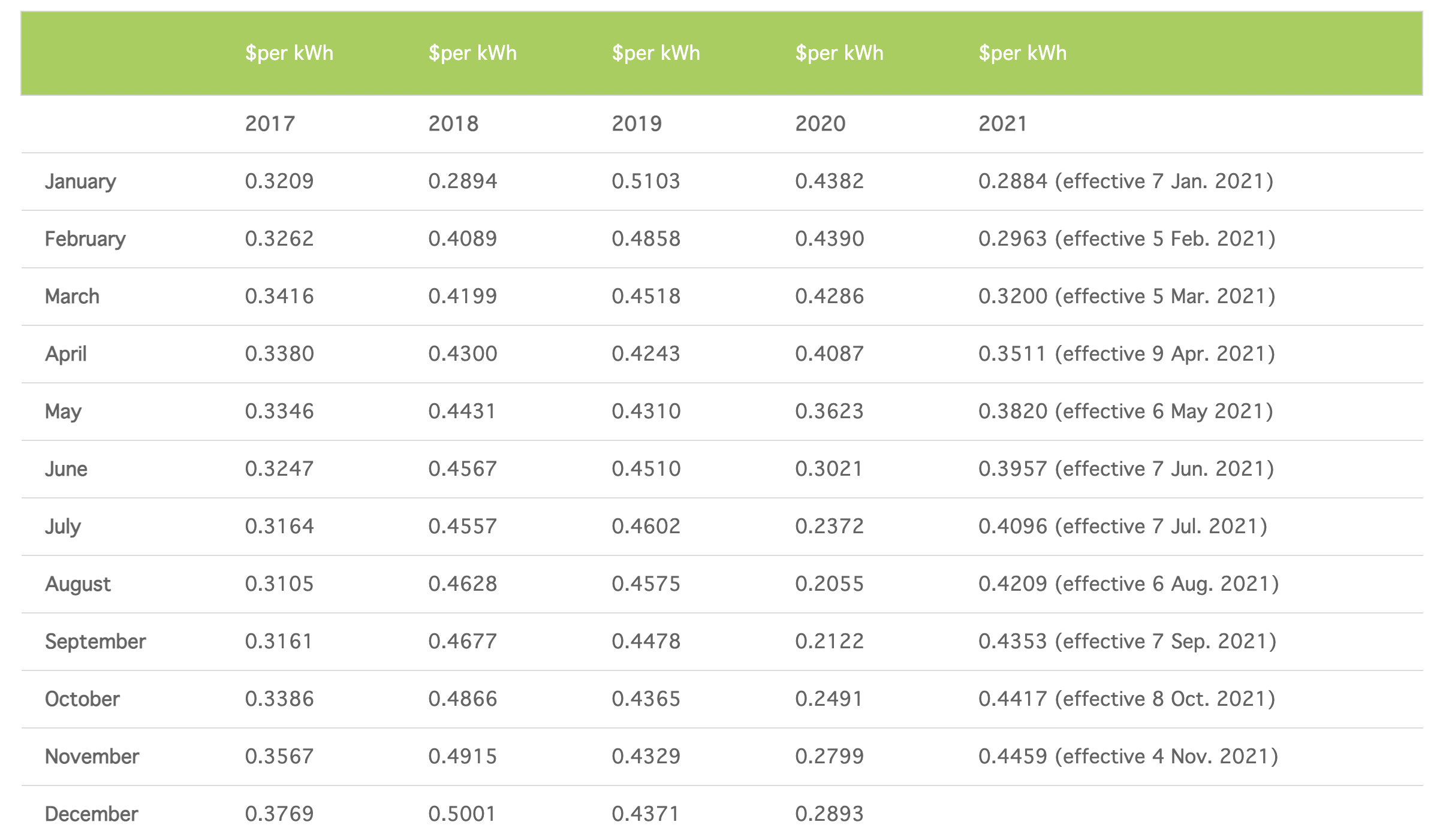Screen dimensions: 1440x840
Task: Select March 2017 value 0.3416
Action: [279, 296]
